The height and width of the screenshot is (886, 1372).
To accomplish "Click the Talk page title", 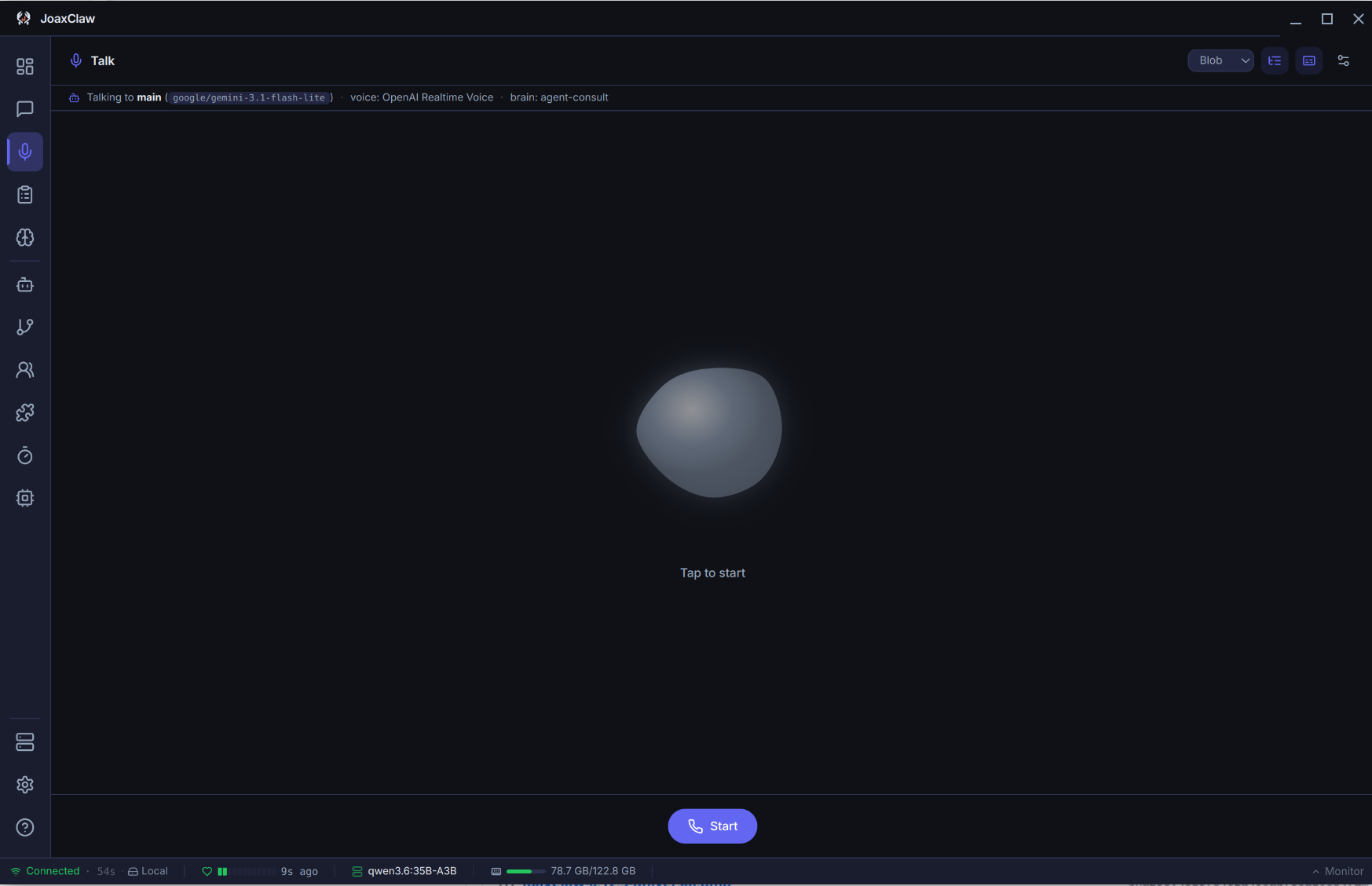I will pyautogui.click(x=103, y=60).
